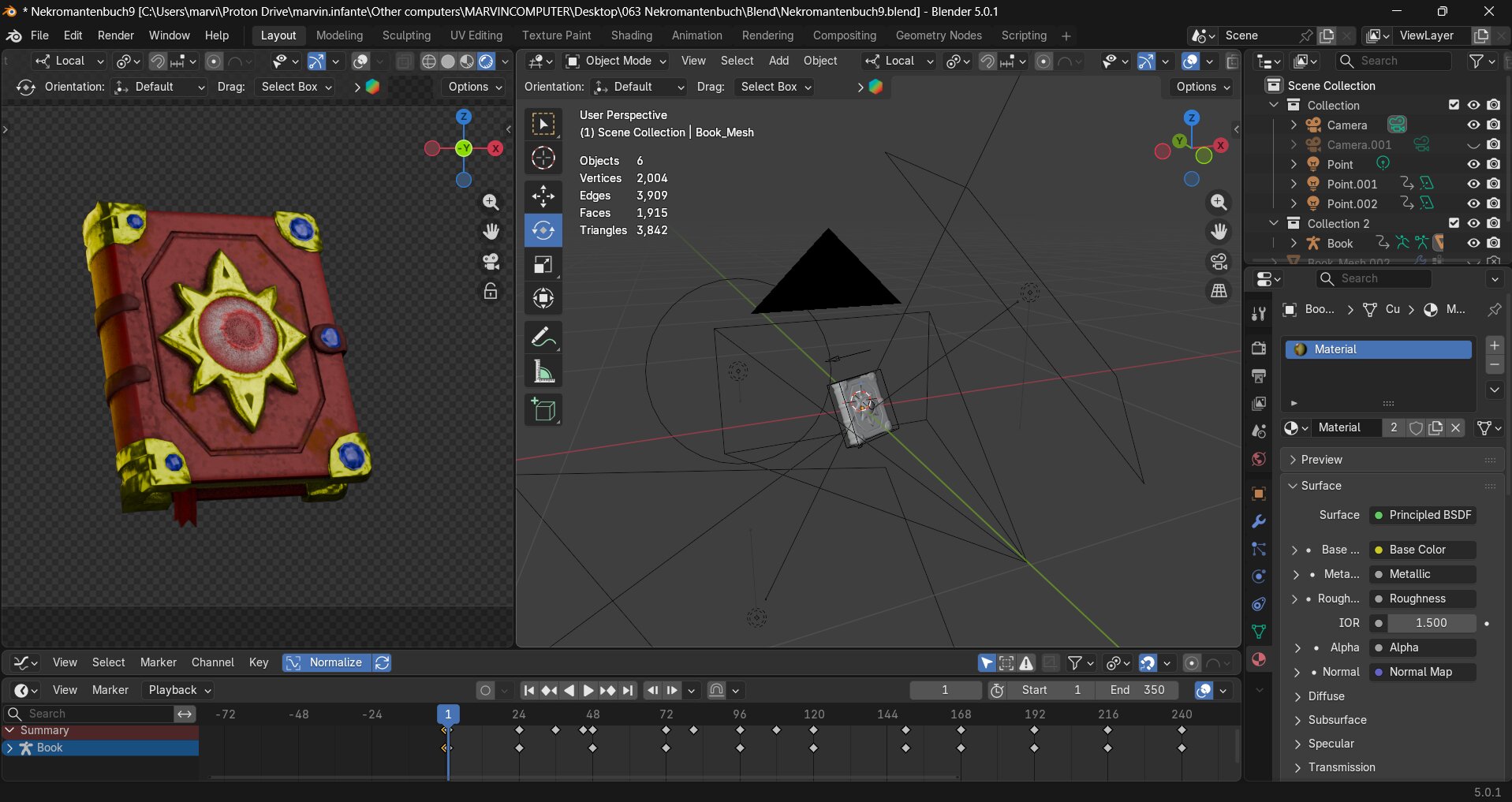This screenshot has height=802, width=1512.
Task: Toggle Normalize in the graph editor
Action: point(326,662)
